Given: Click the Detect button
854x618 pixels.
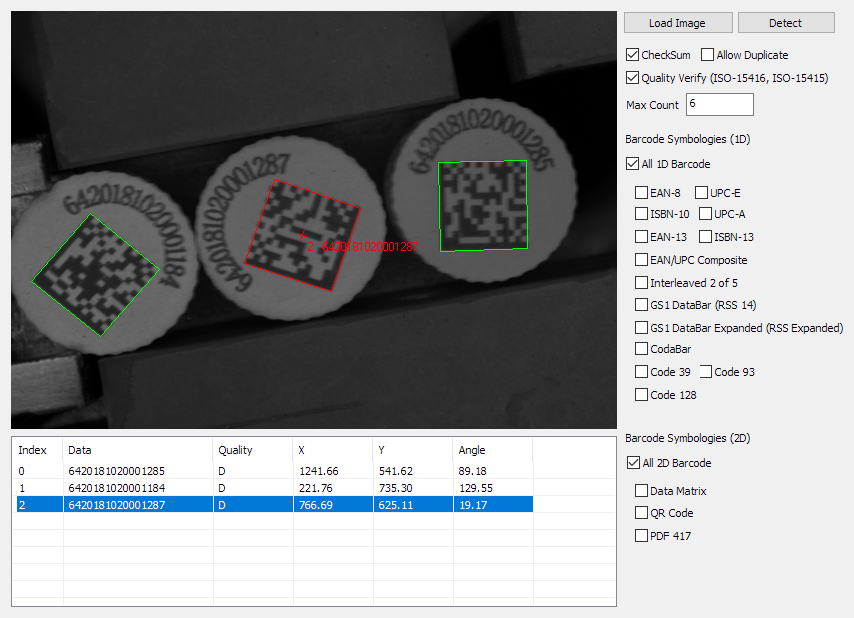Looking at the screenshot, I should (x=785, y=23).
